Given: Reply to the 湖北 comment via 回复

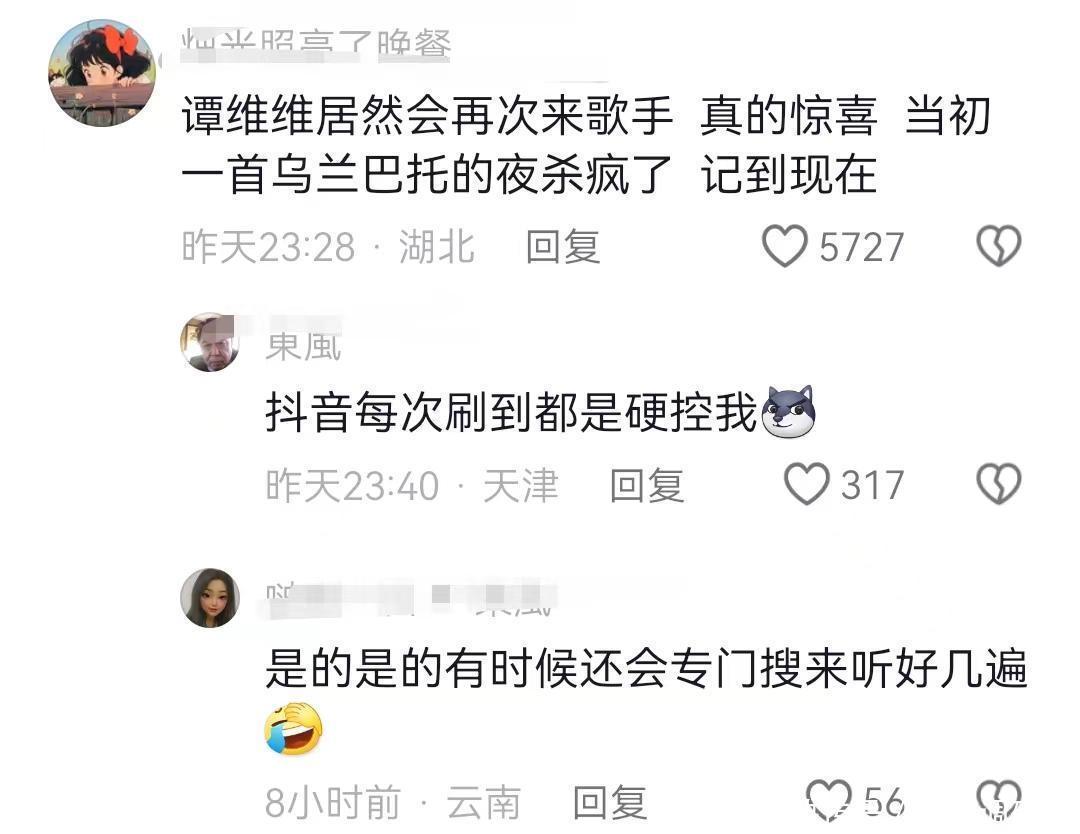Looking at the screenshot, I should [x=563, y=247].
